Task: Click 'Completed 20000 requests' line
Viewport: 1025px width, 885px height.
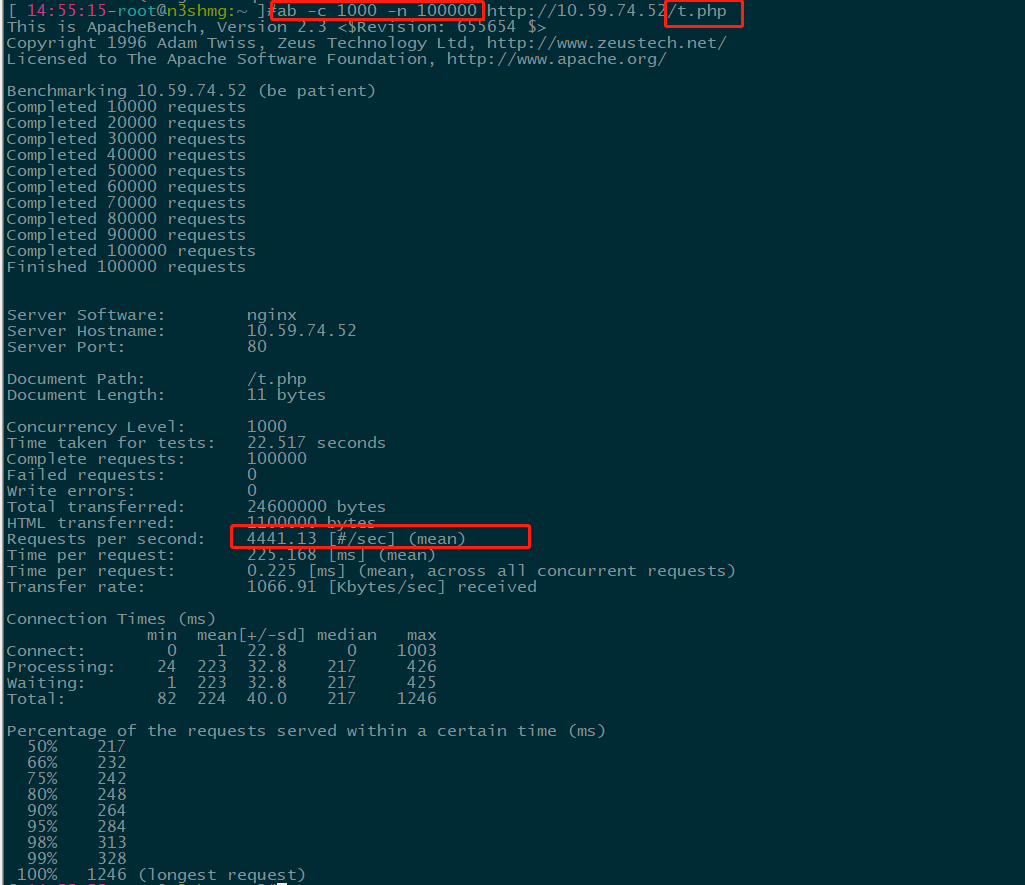Action: click(x=126, y=123)
